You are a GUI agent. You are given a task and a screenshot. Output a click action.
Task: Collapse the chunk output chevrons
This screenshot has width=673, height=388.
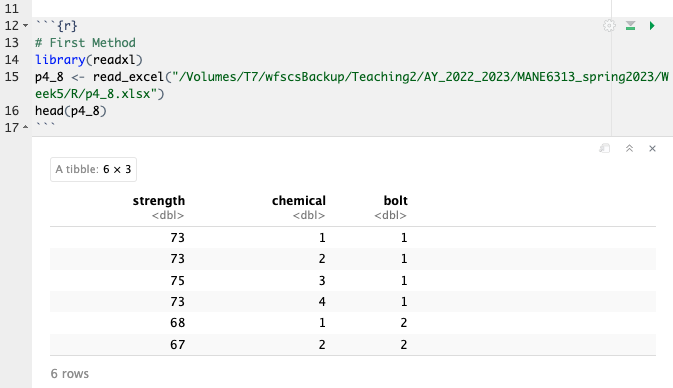pos(629,149)
